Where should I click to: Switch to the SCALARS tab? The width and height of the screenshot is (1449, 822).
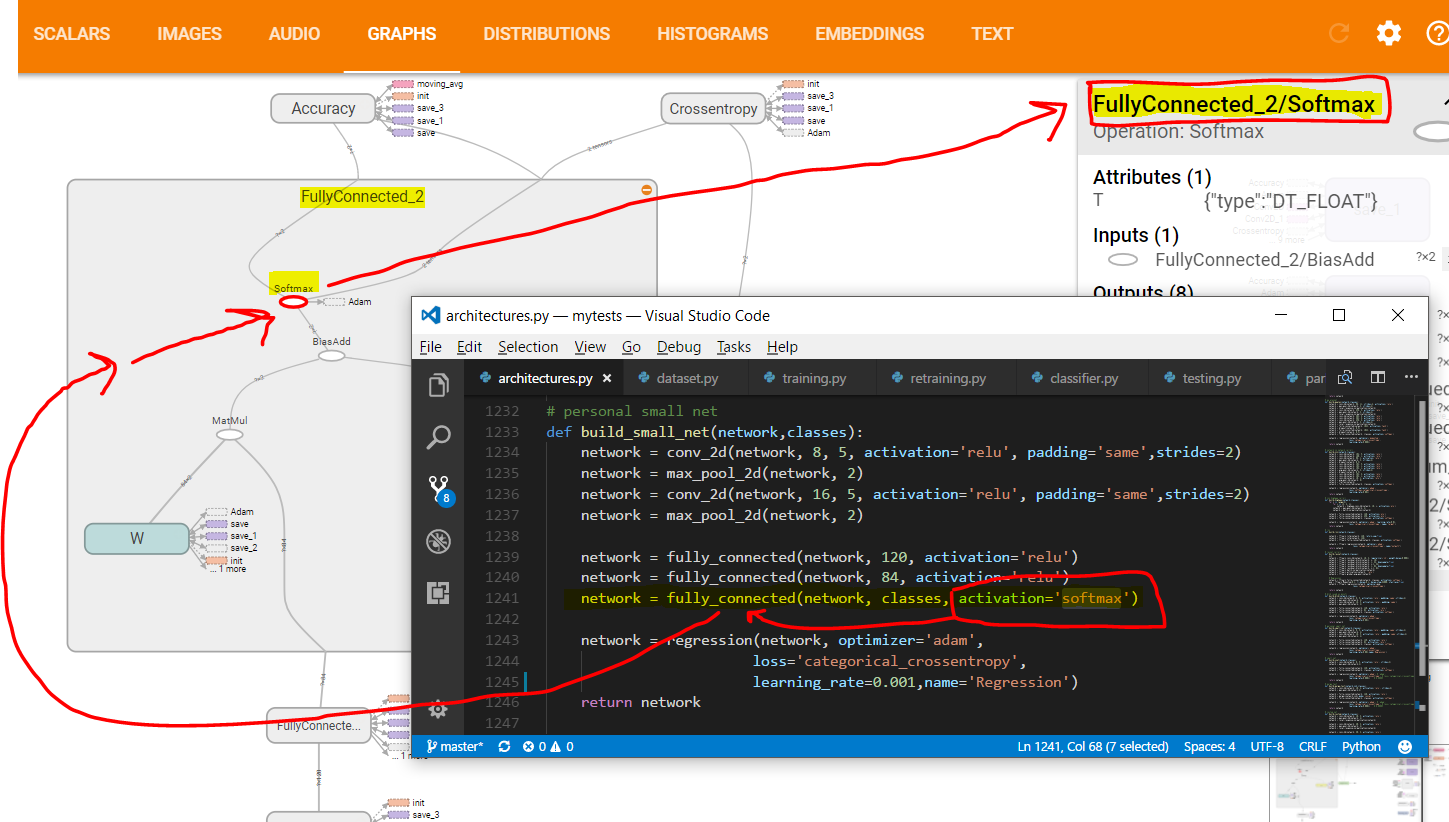(x=72, y=34)
